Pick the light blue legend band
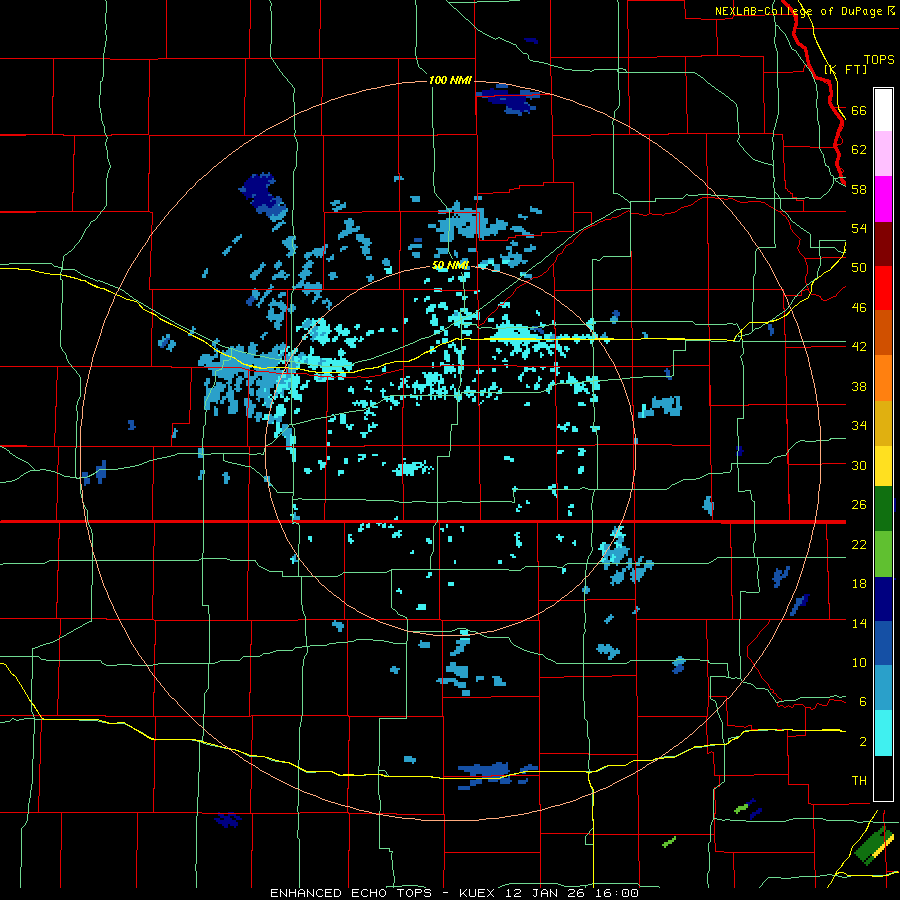This screenshot has height=900, width=900. click(883, 688)
